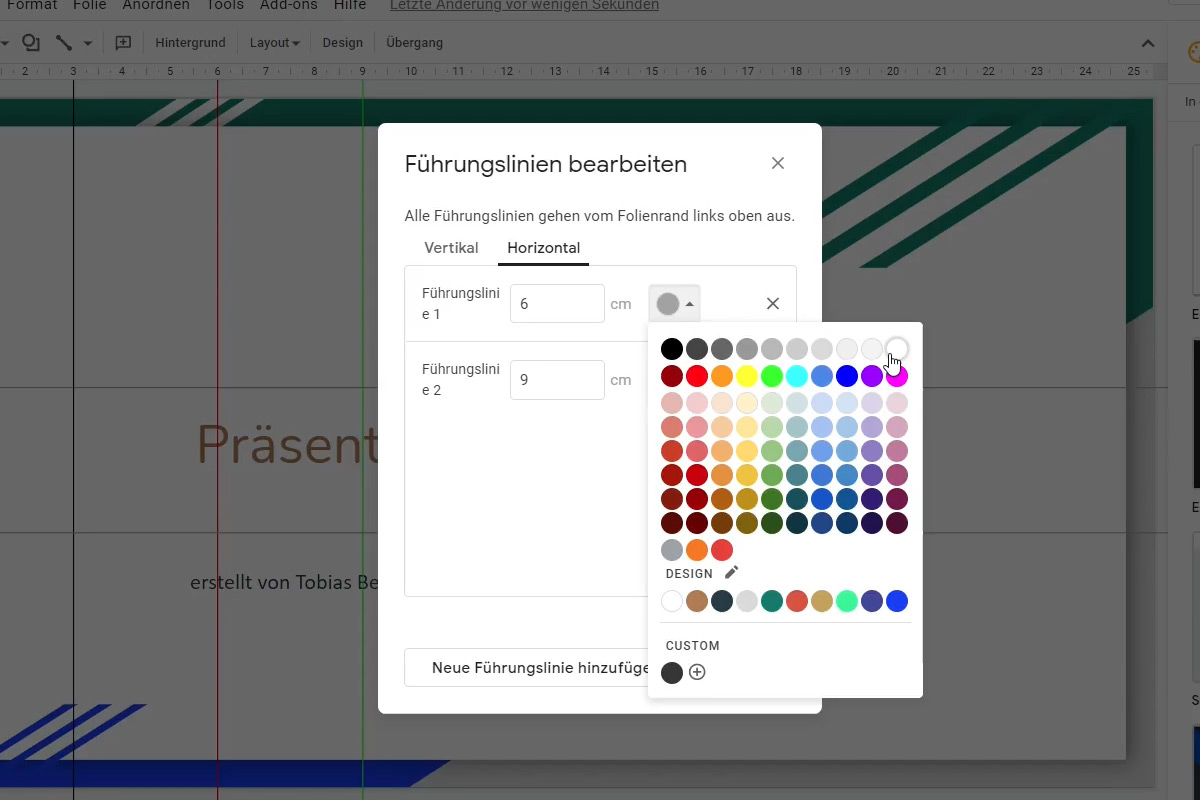Open the Folie menu
The image size is (1200, 800).
pos(89,5)
